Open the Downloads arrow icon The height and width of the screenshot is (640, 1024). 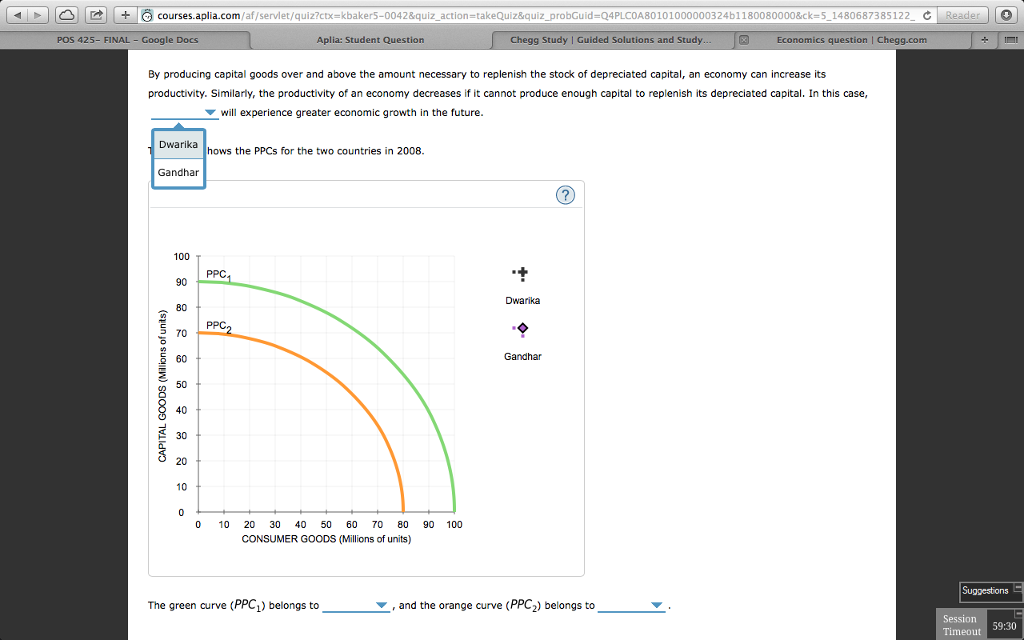click(1008, 15)
